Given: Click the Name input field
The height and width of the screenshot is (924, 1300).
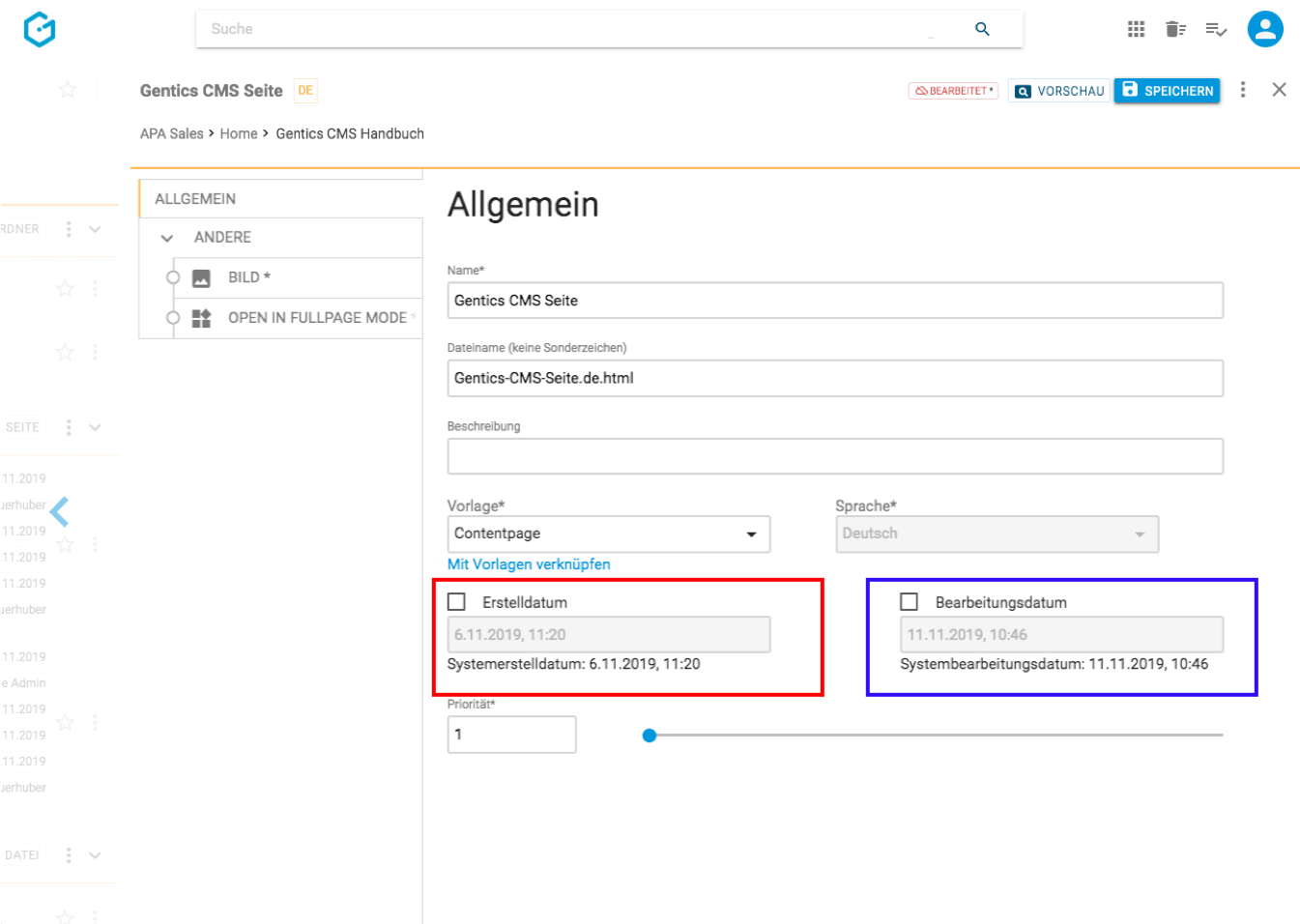Looking at the screenshot, I should coord(835,301).
